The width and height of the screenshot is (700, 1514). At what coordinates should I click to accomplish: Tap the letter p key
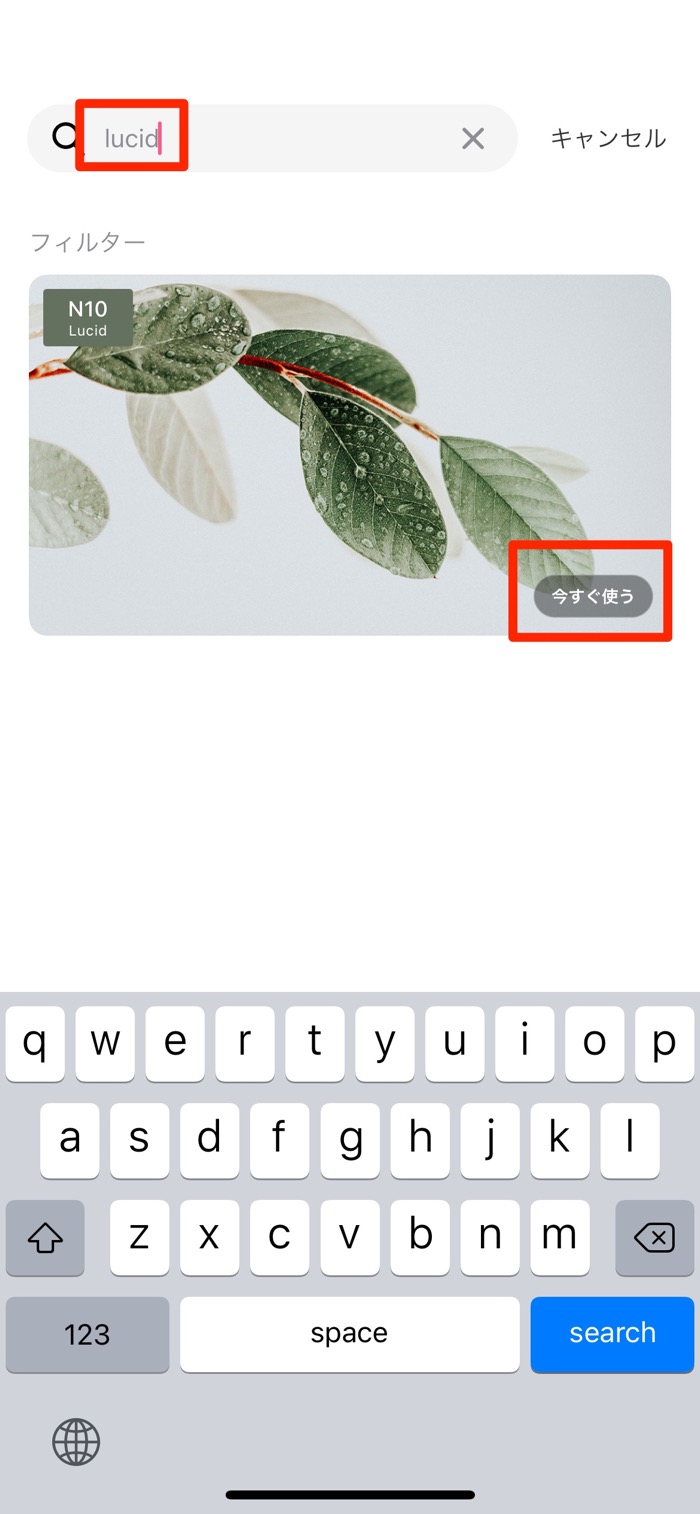tap(665, 1044)
